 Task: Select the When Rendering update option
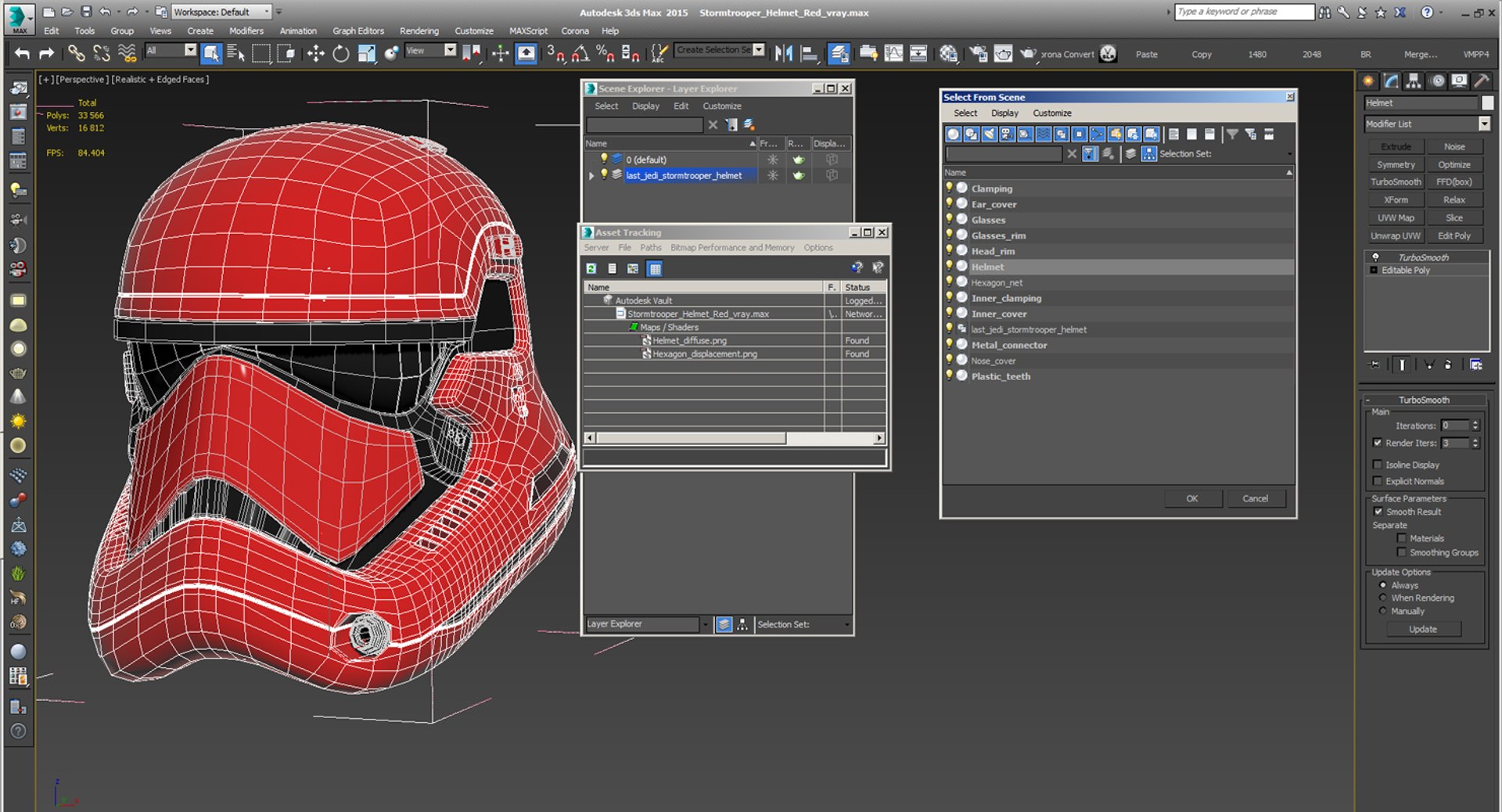[x=1382, y=598]
